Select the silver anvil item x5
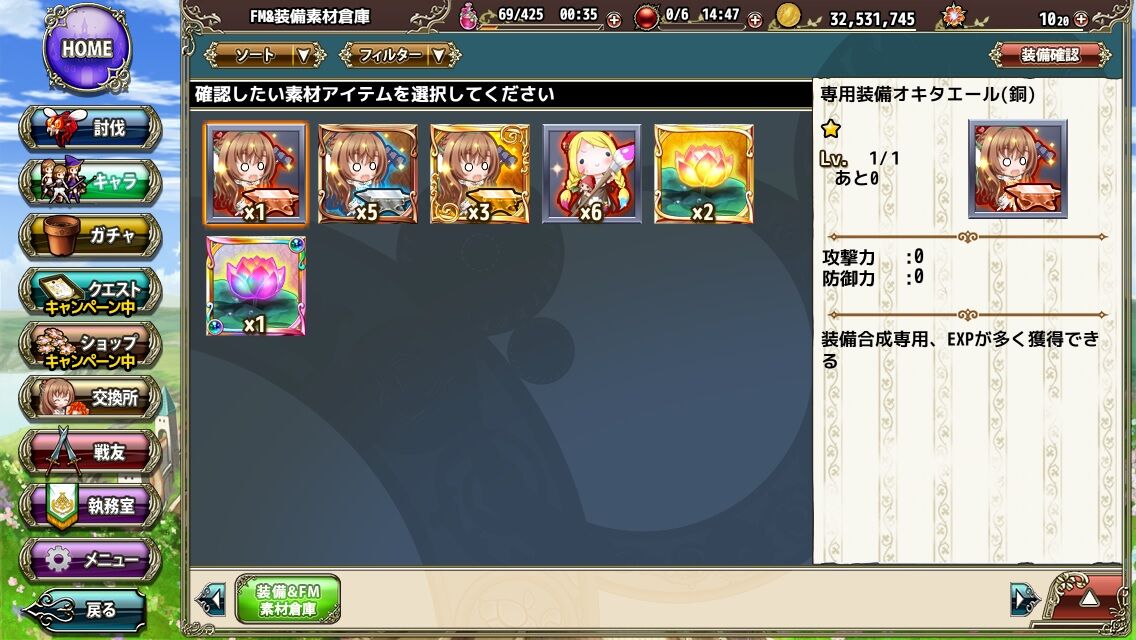This screenshot has height=640, width=1136. 368,173
